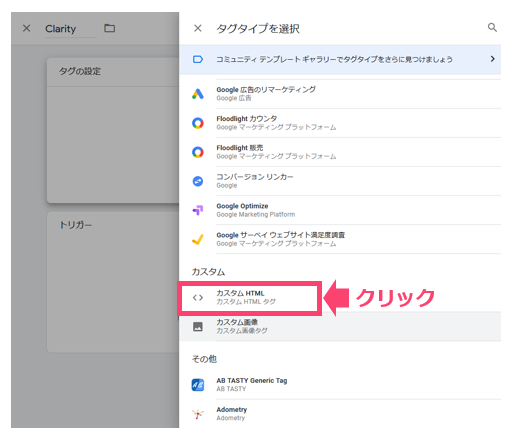Click the AB TASTY Generic Tag icon

pos(198,385)
